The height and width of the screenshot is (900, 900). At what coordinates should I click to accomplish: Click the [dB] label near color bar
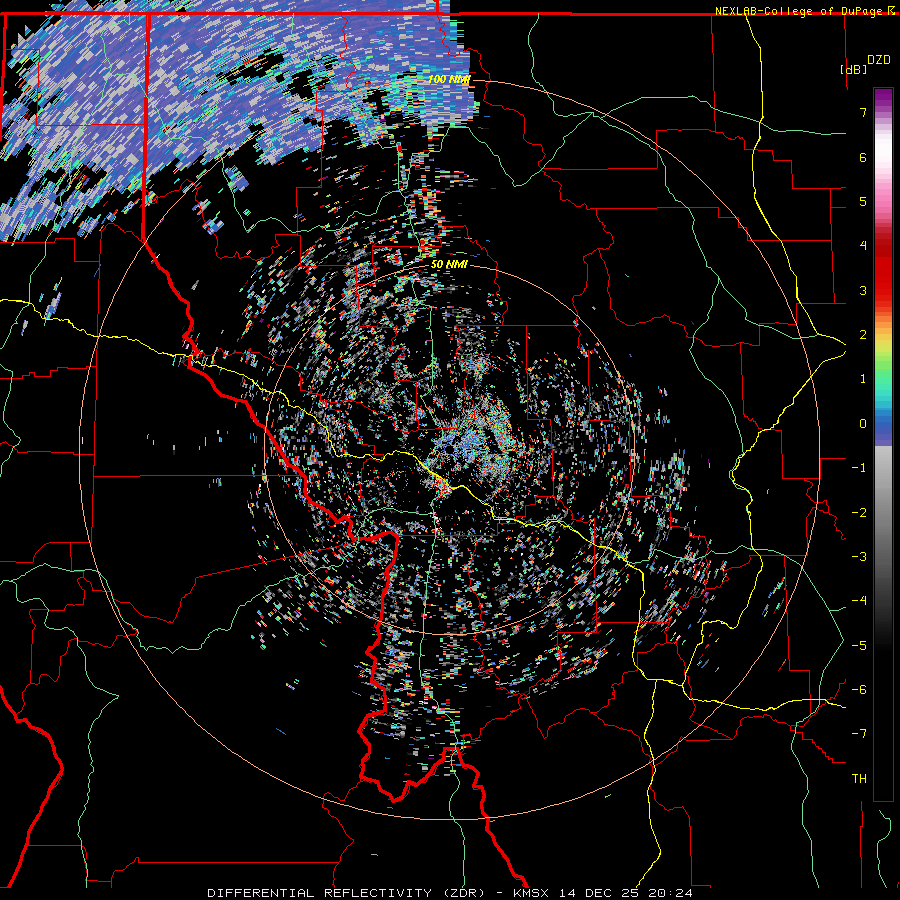(853, 69)
